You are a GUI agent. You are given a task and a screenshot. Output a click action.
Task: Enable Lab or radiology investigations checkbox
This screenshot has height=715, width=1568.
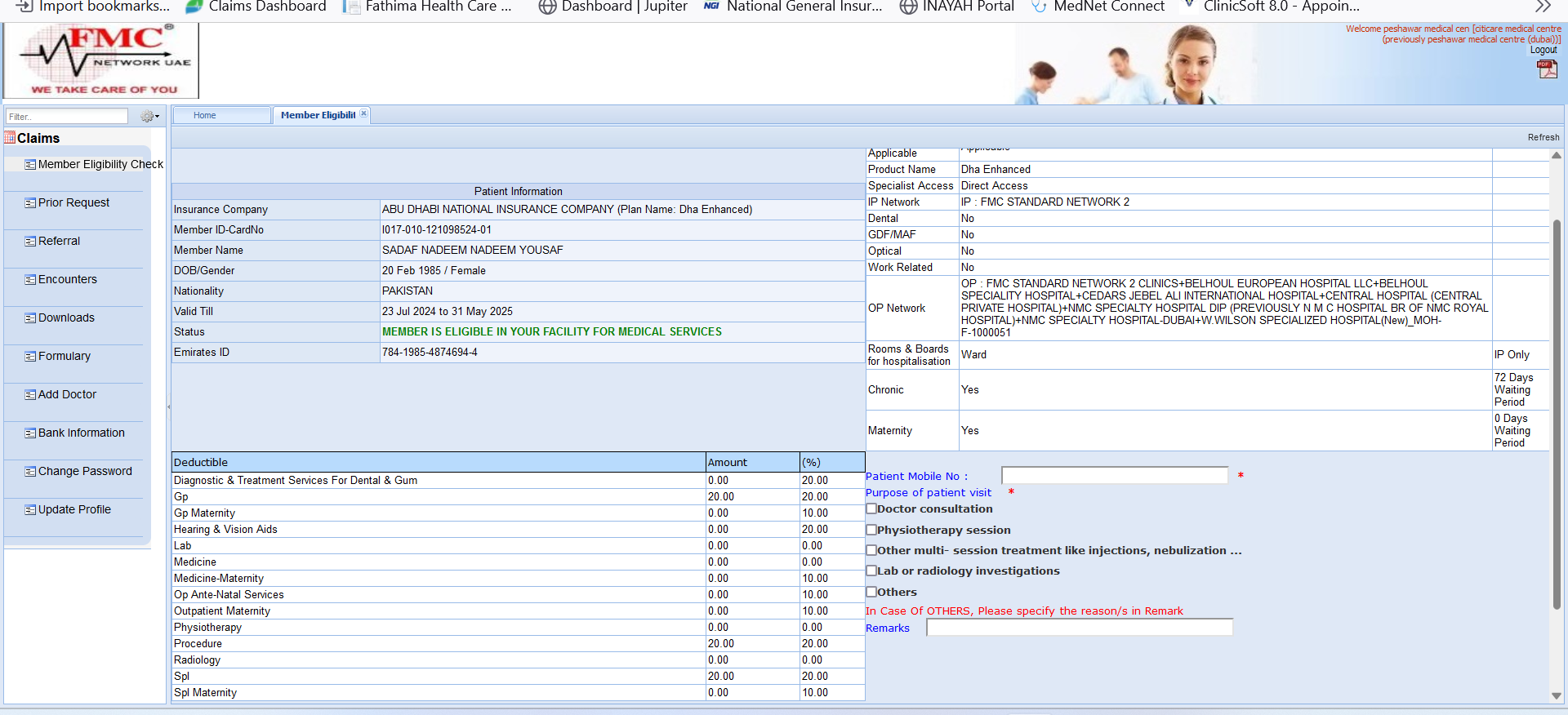coord(871,571)
